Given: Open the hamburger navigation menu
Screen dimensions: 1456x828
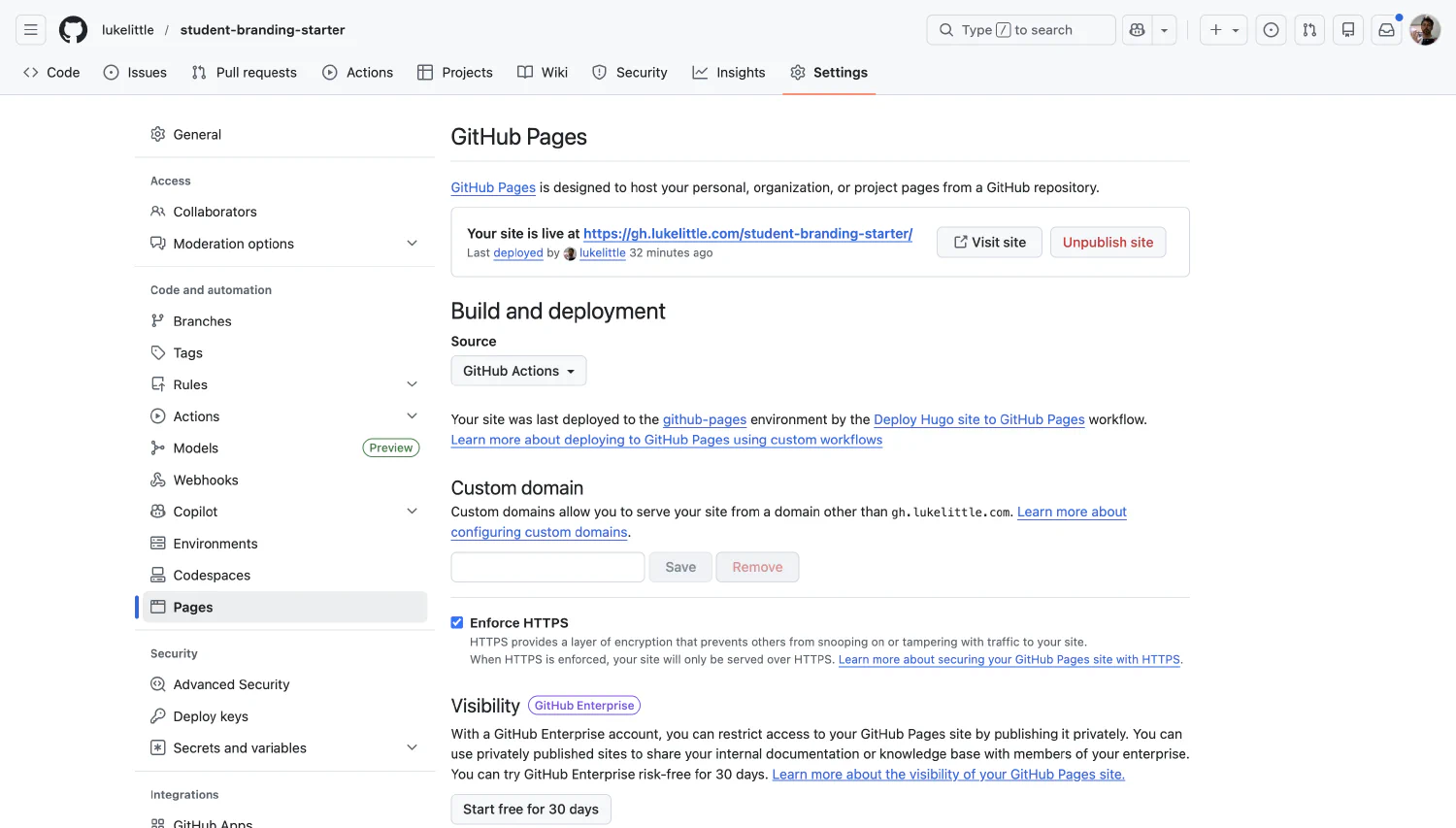Looking at the screenshot, I should (x=31, y=30).
